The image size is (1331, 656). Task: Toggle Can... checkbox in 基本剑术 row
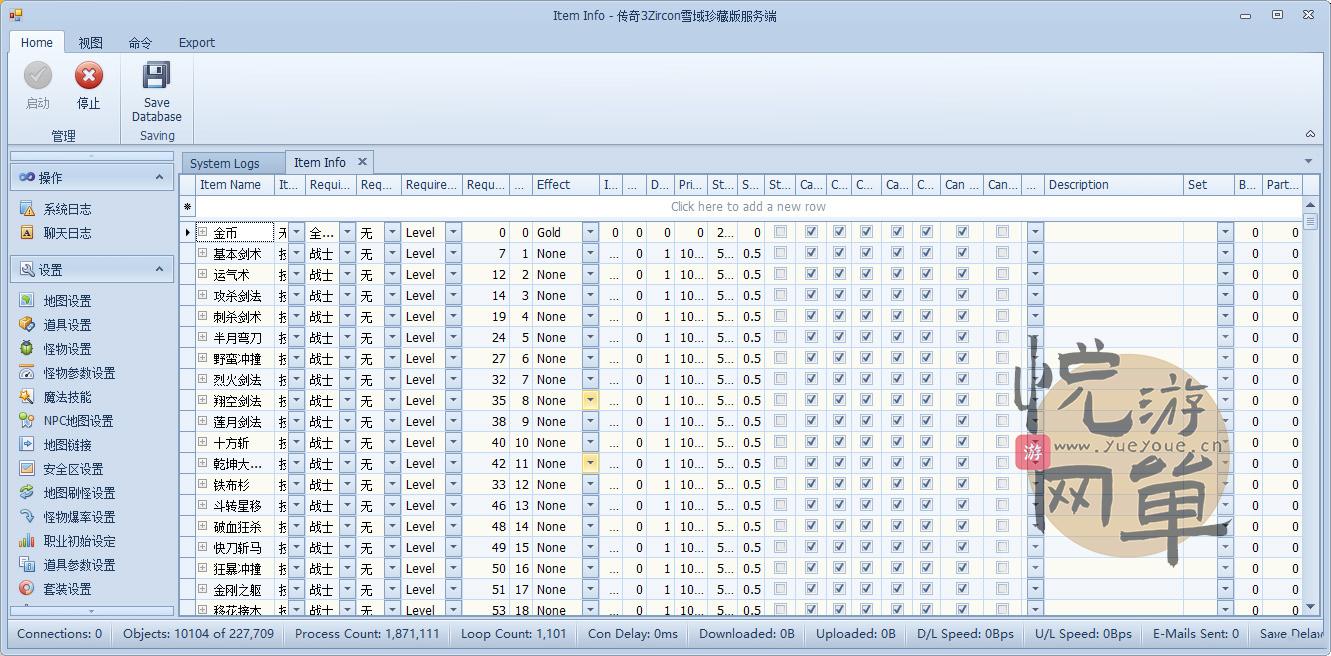tap(1002, 254)
